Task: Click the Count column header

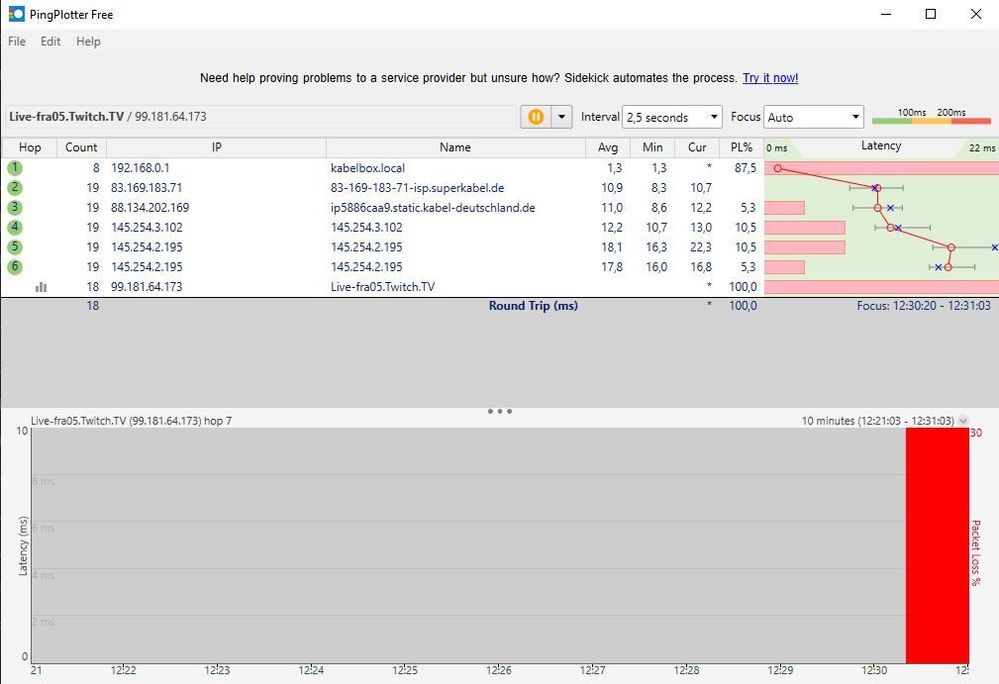Action: 81,147
